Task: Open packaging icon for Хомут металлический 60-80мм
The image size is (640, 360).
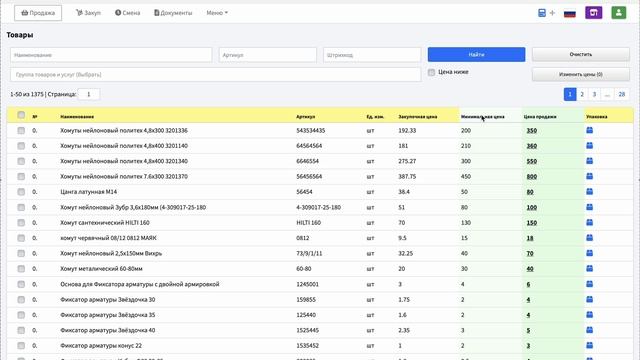Action: point(589,269)
